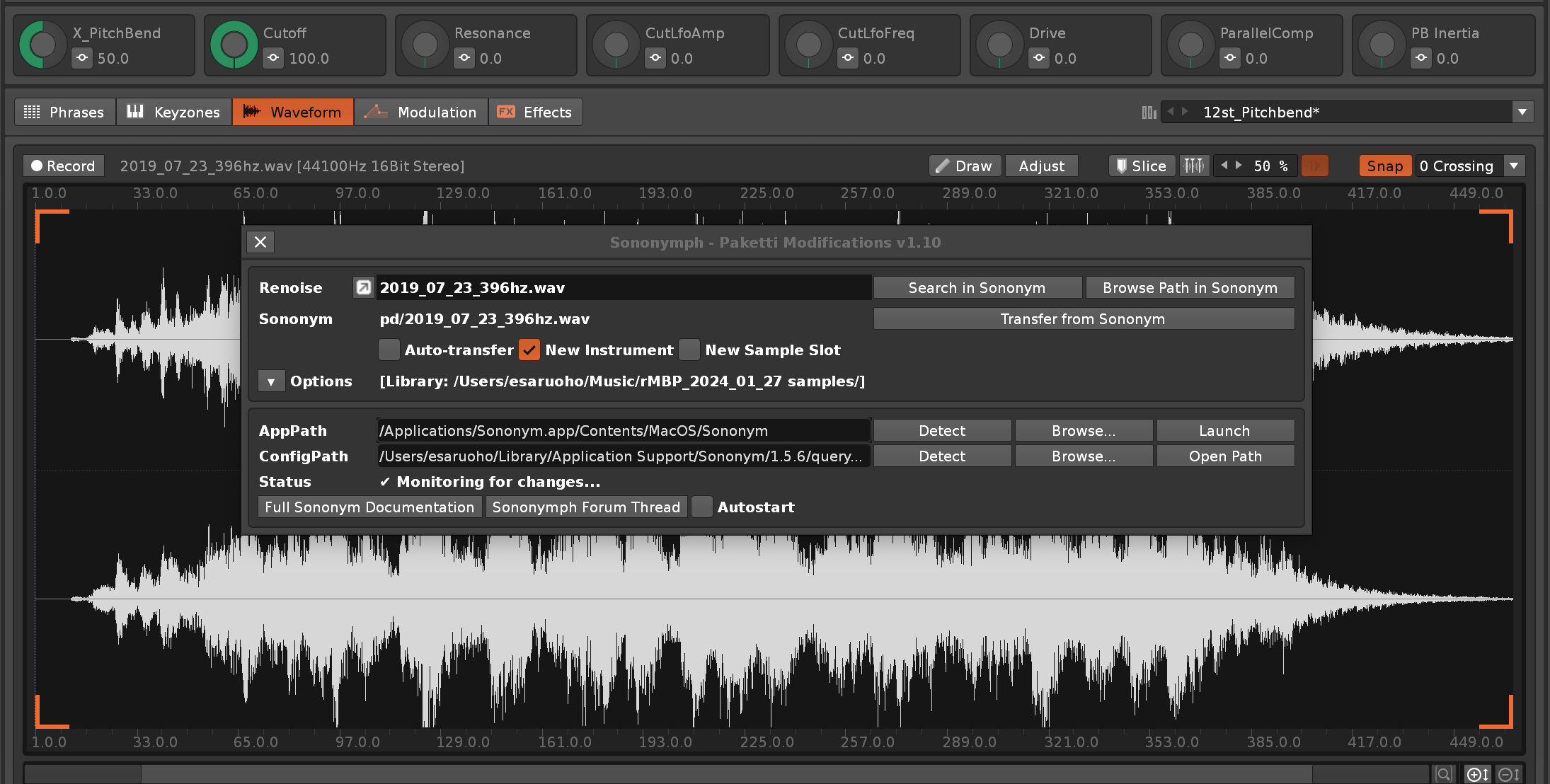Click the Resonance macro mapping icon

click(464, 58)
